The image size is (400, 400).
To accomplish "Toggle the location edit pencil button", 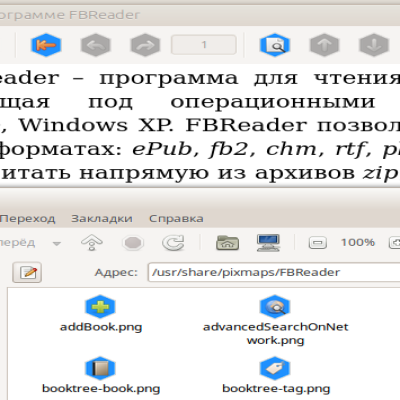I will coord(27,272).
